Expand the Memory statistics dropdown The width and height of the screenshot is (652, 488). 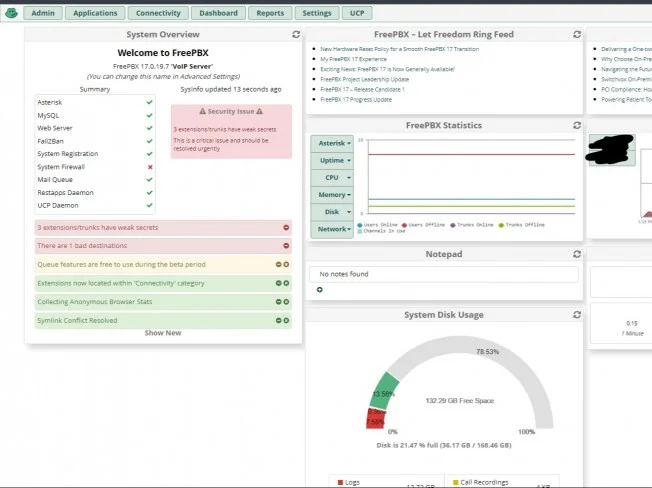click(331, 195)
